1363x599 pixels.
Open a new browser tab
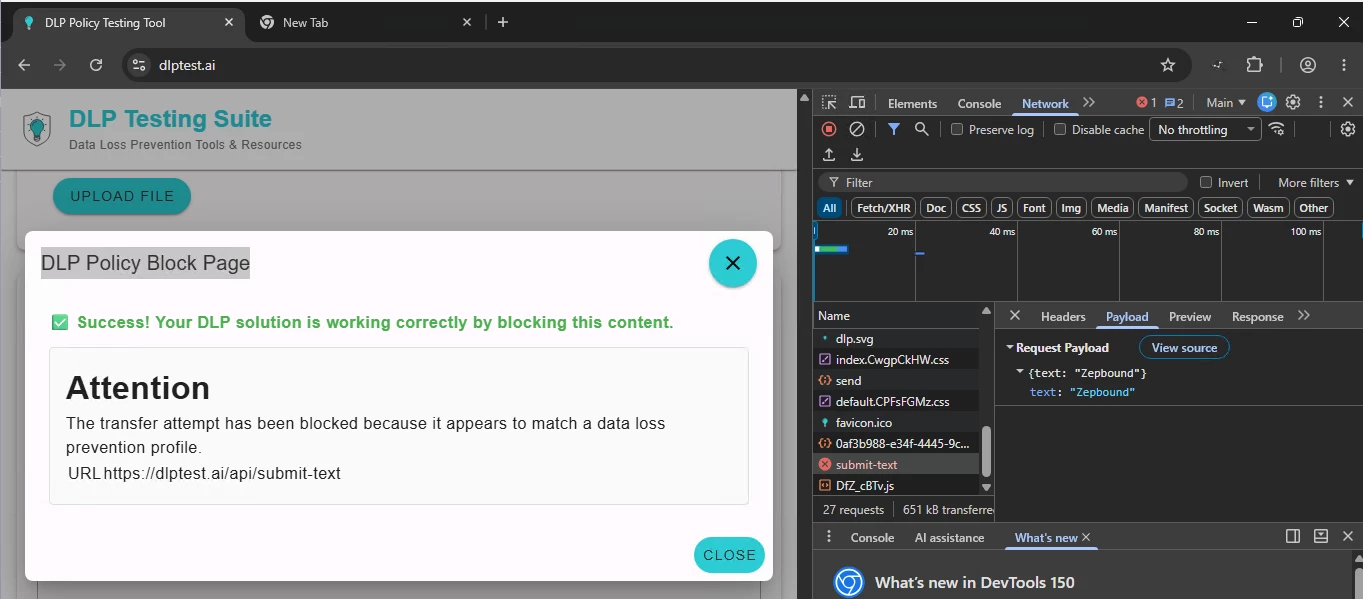pos(503,22)
